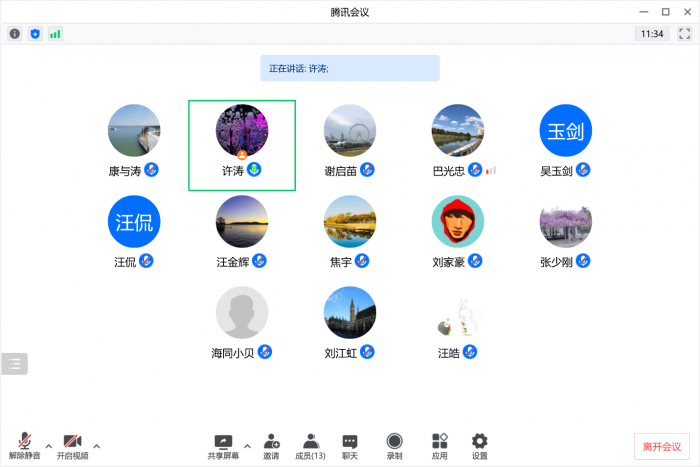Click 刘江虹's muted mic icon

tap(367, 352)
